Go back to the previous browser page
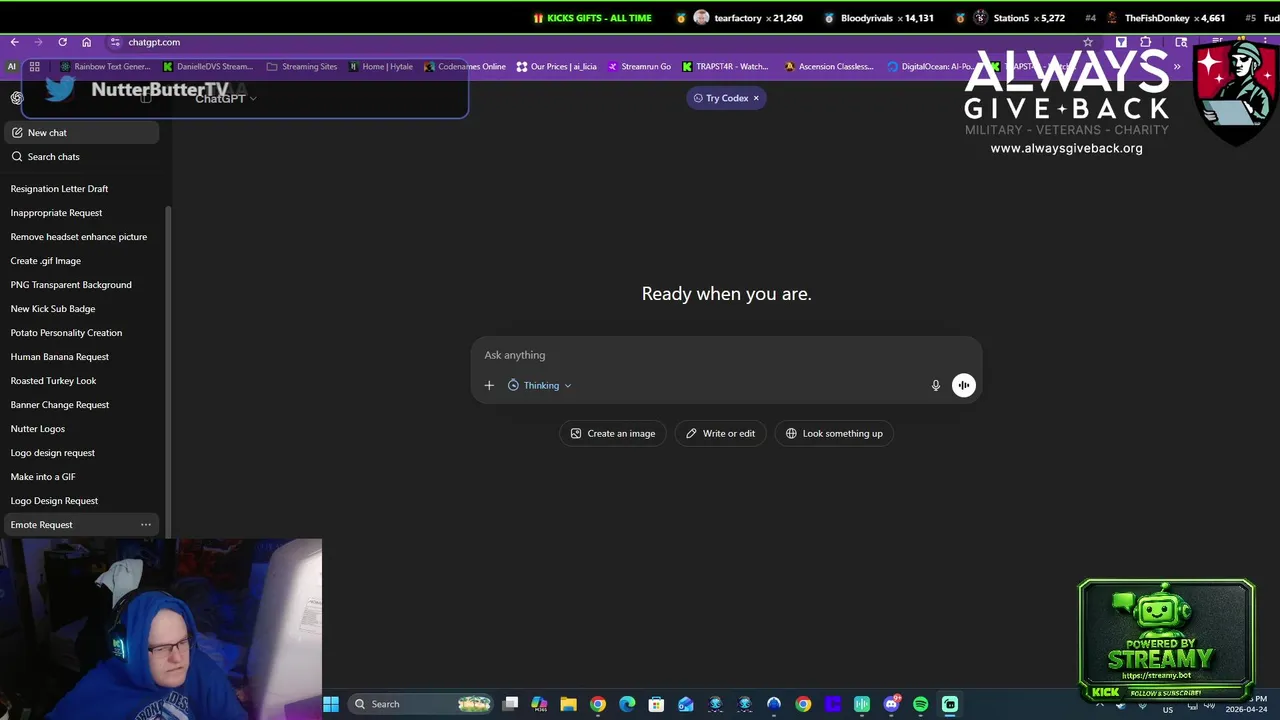1280x720 pixels. (x=14, y=42)
